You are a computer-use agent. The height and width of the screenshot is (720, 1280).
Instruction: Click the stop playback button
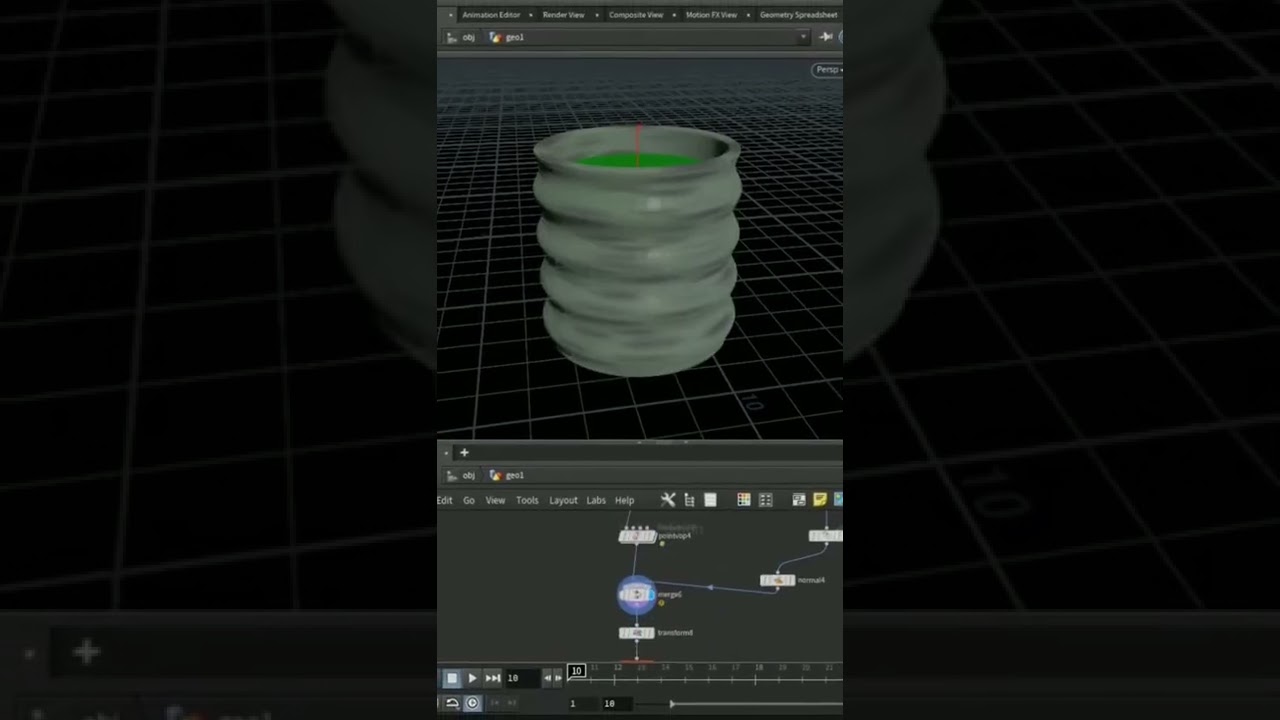(x=452, y=678)
